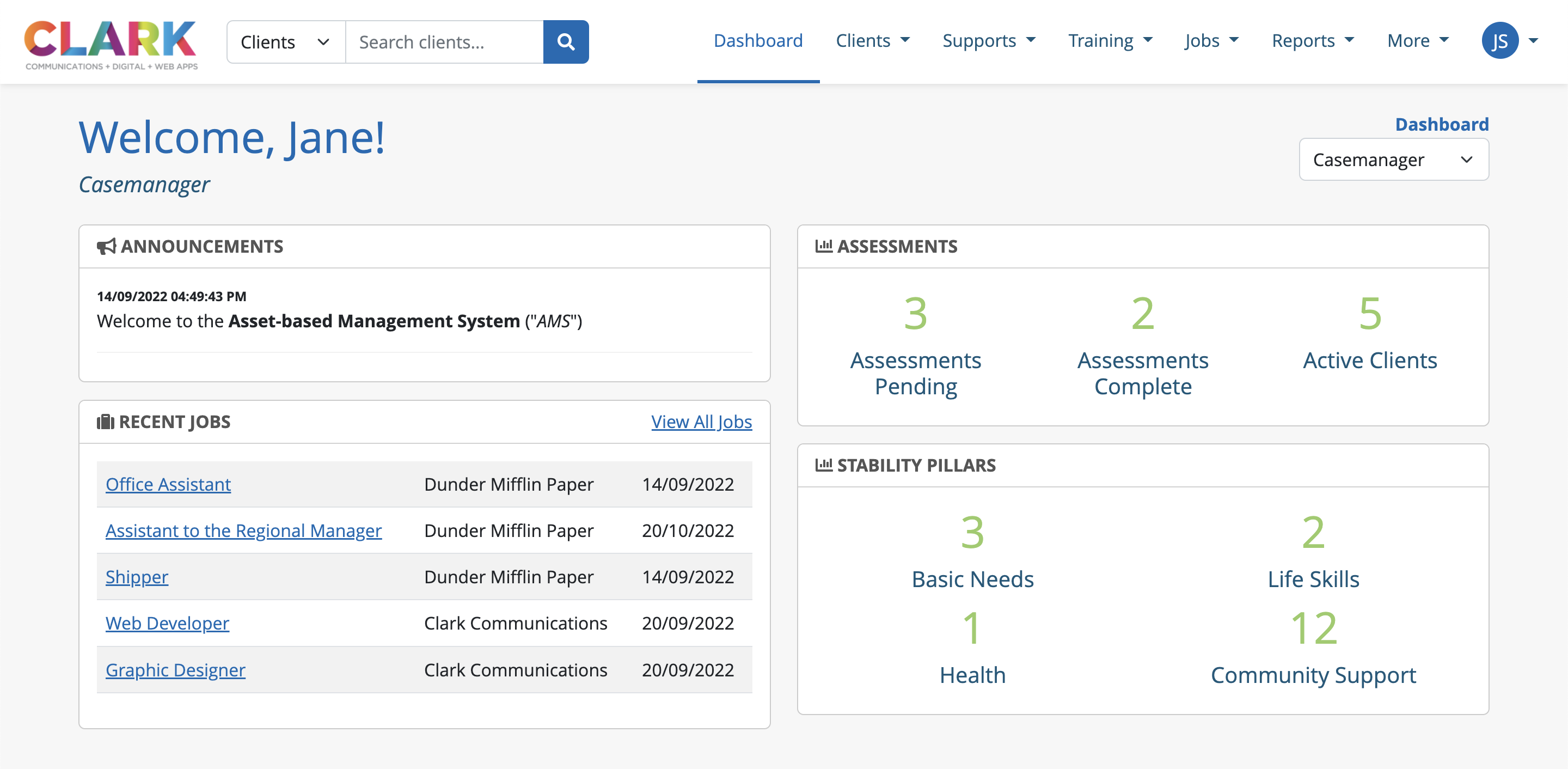This screenshot has width=1568, height=769.
Task: Open the Reports menu
Action: pos(1312,41)
